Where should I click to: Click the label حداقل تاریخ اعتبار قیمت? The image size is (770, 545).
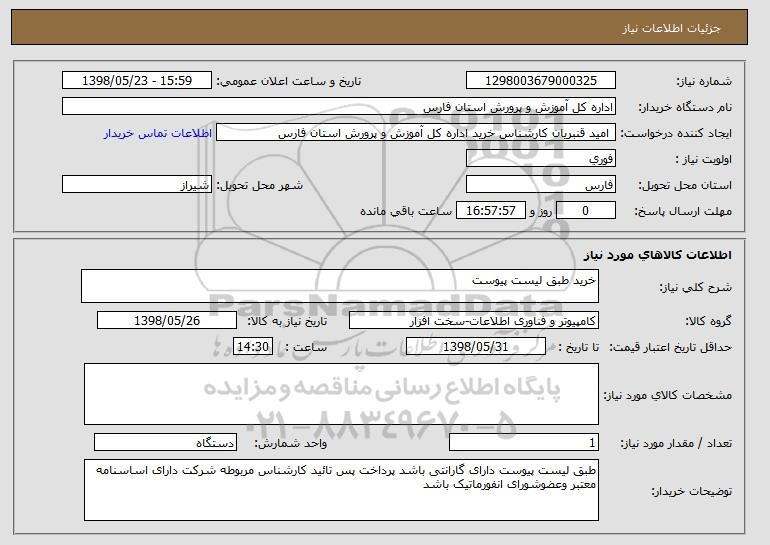pos(670,347)
